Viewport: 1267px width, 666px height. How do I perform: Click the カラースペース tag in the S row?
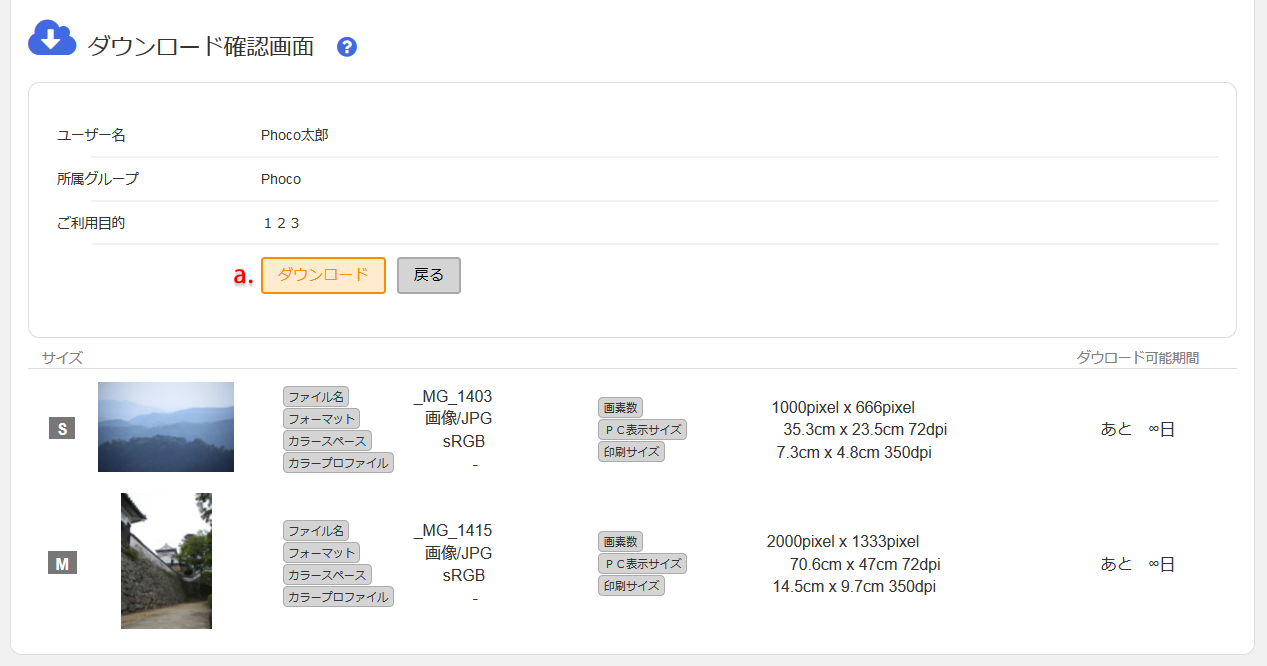point(327,441)
